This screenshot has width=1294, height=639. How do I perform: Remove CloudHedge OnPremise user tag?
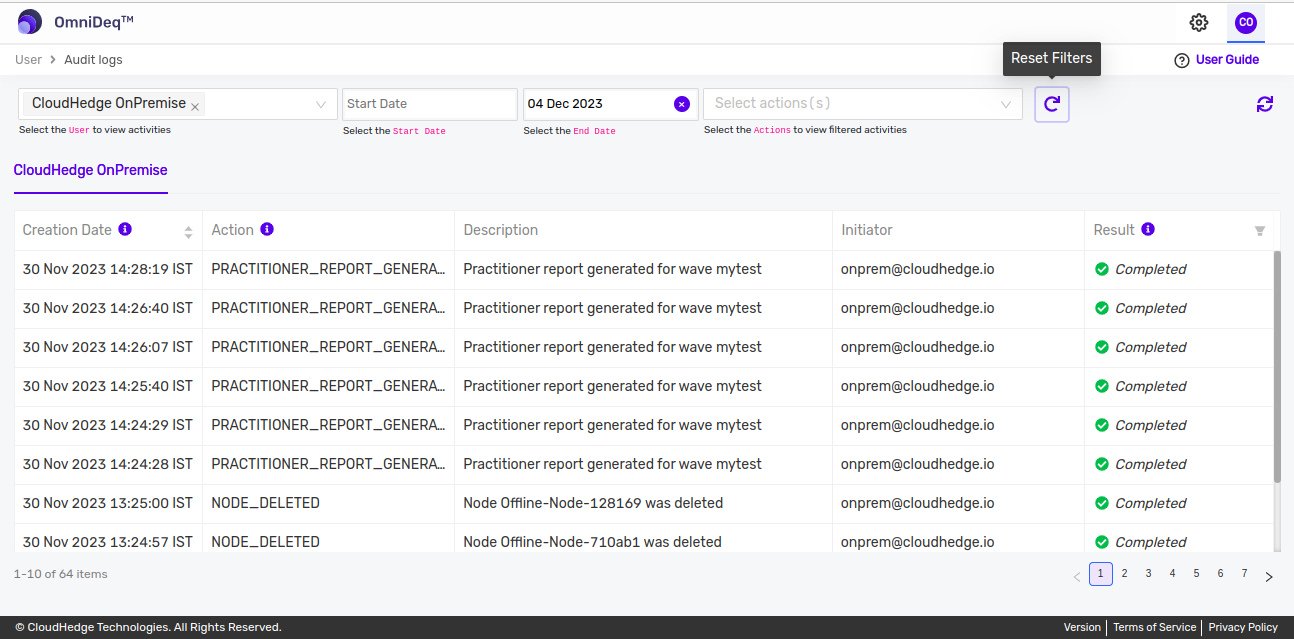(195, 105)
